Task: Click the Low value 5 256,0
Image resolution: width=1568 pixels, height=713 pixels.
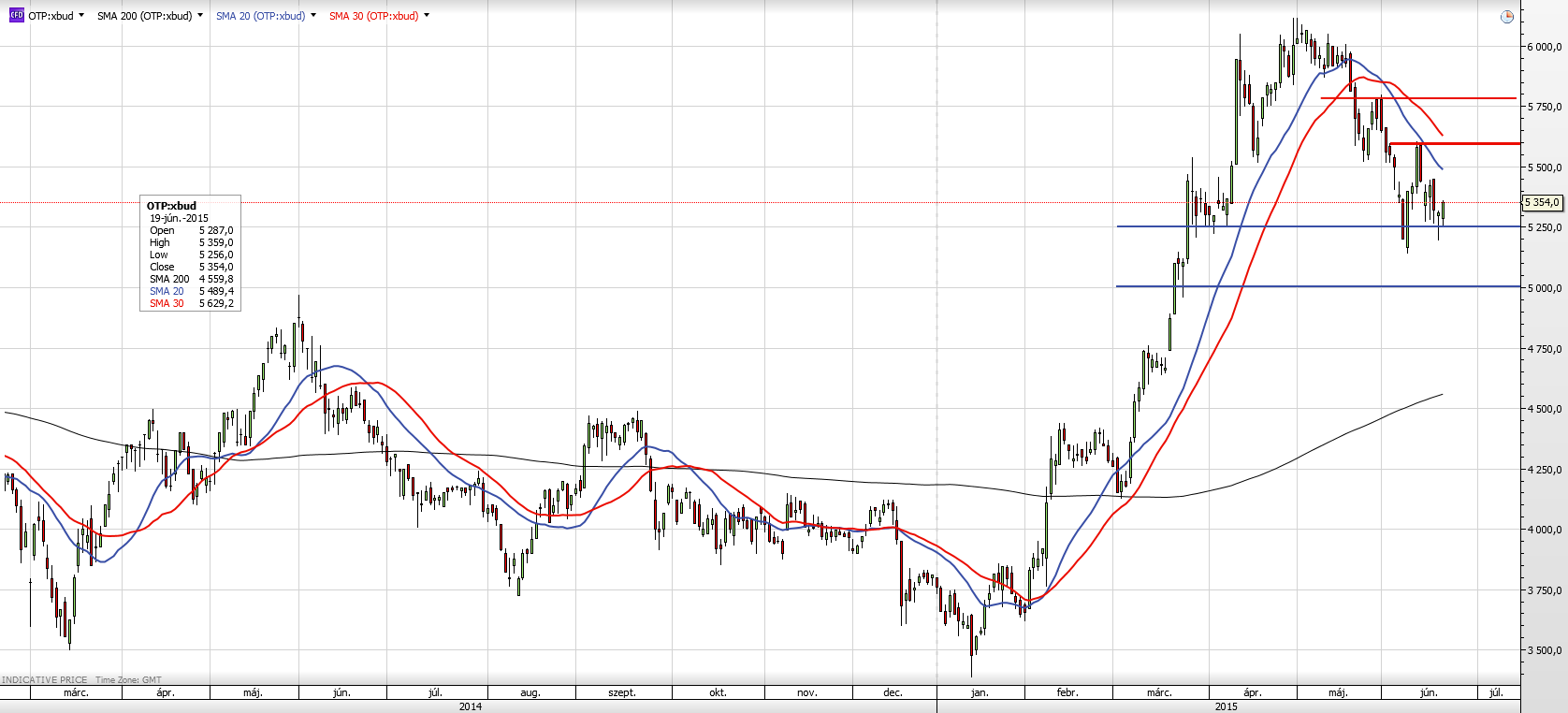Action: (216, 255)
